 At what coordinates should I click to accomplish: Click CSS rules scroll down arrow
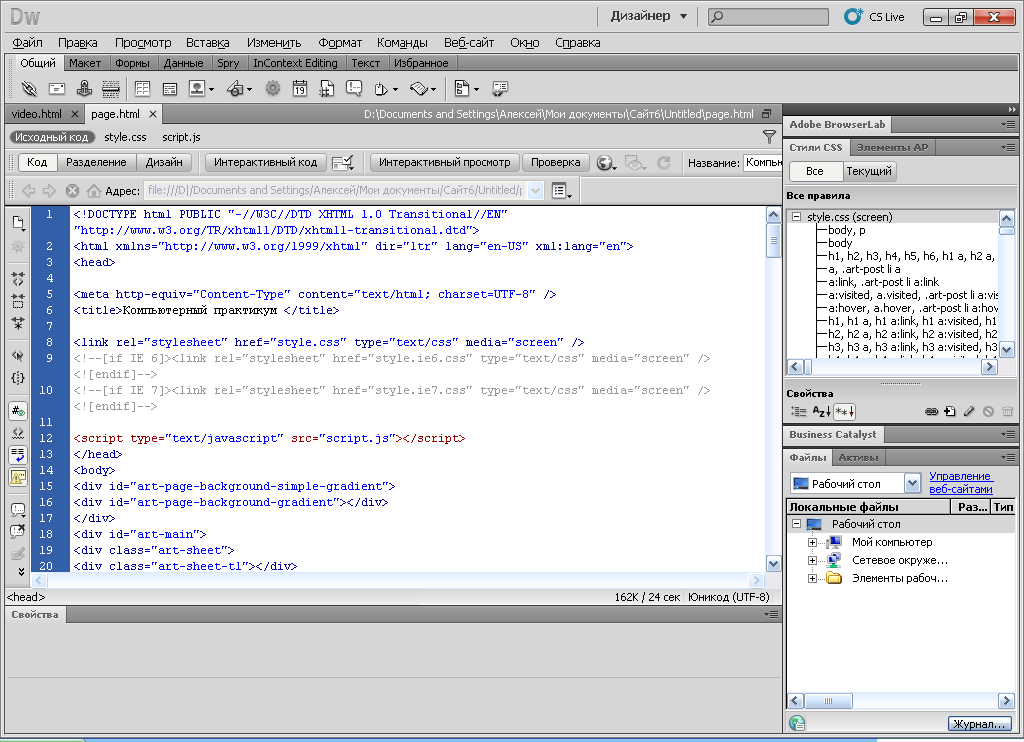[1006, 349]
